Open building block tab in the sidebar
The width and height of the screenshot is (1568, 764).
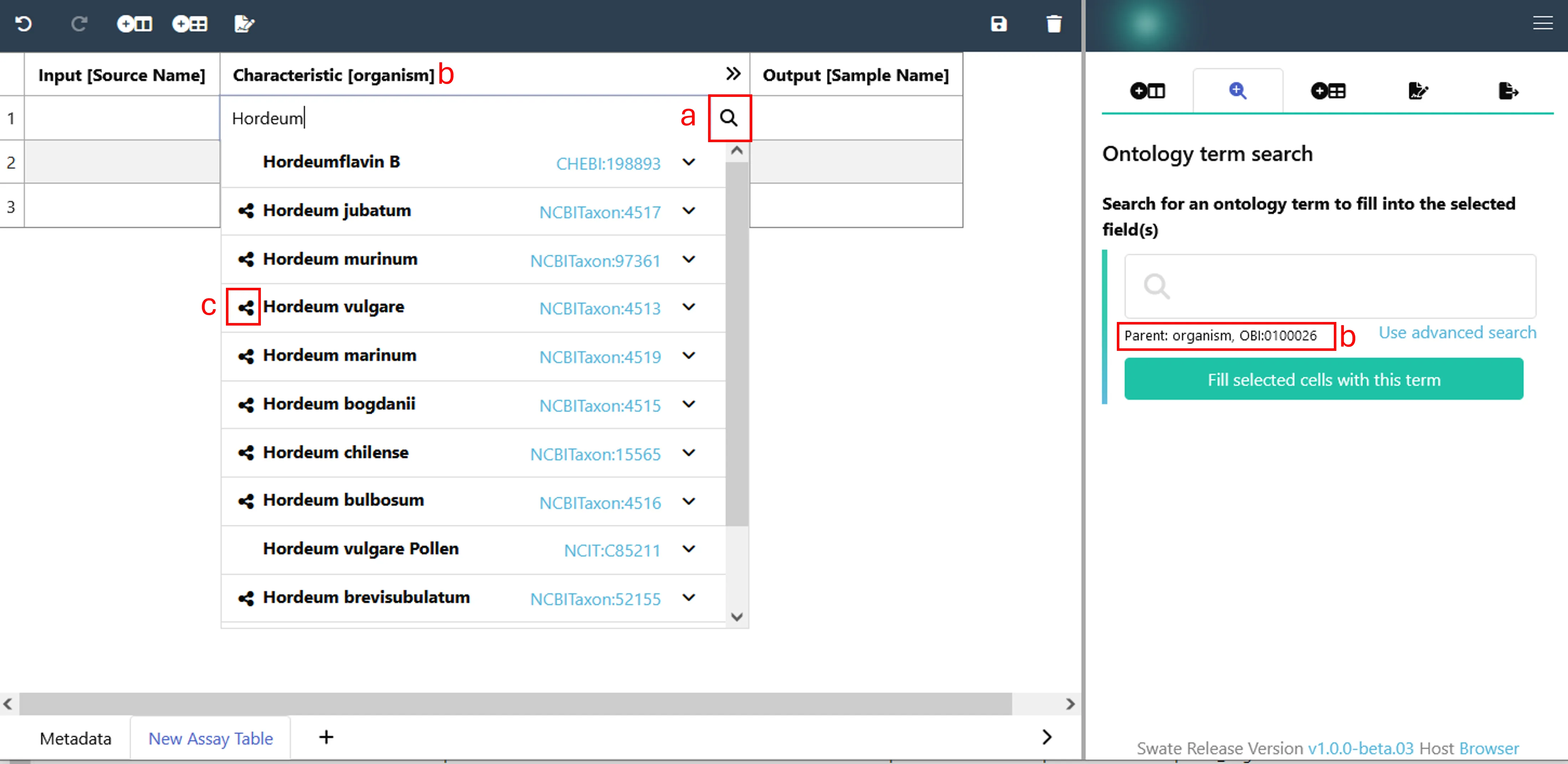pos(1147,91)
